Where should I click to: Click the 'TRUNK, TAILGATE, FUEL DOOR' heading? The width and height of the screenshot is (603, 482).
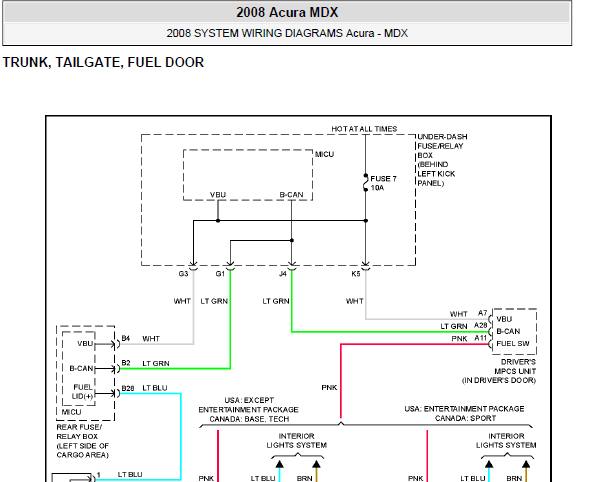pos(103,62)
